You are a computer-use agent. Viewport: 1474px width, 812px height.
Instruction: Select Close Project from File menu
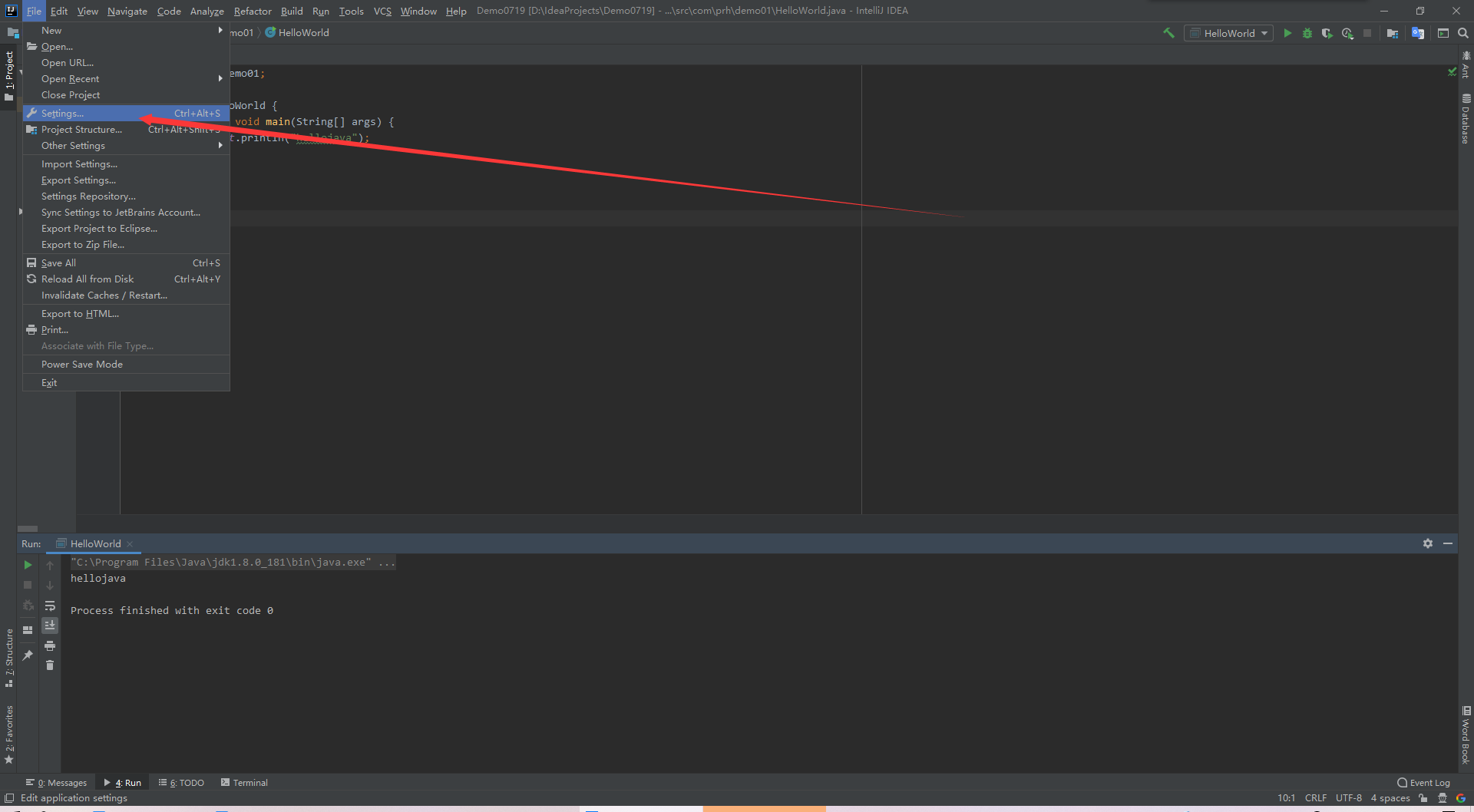[126, 95]
